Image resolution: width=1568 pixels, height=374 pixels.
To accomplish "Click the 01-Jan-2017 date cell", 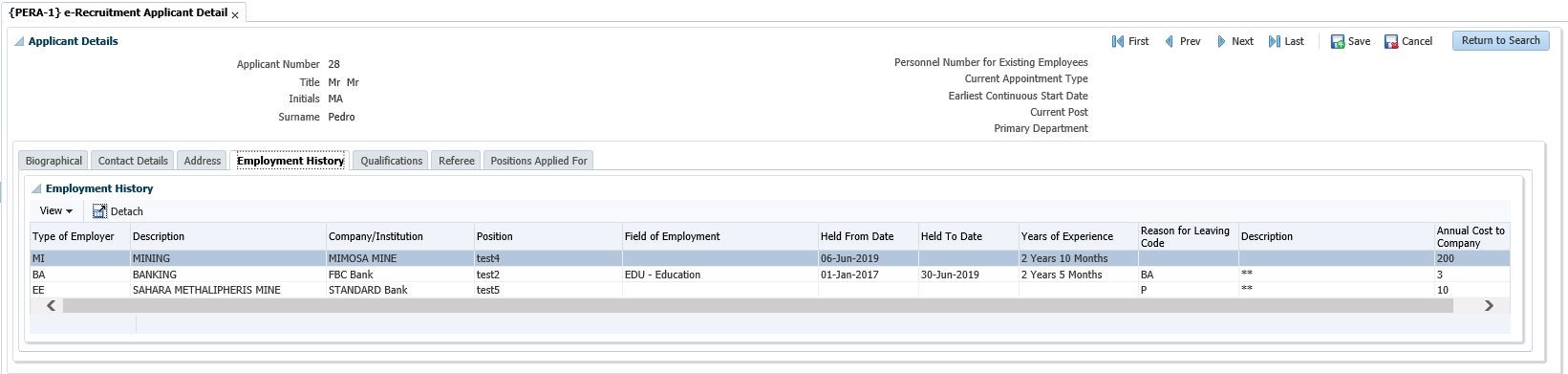I will point(868,275).
